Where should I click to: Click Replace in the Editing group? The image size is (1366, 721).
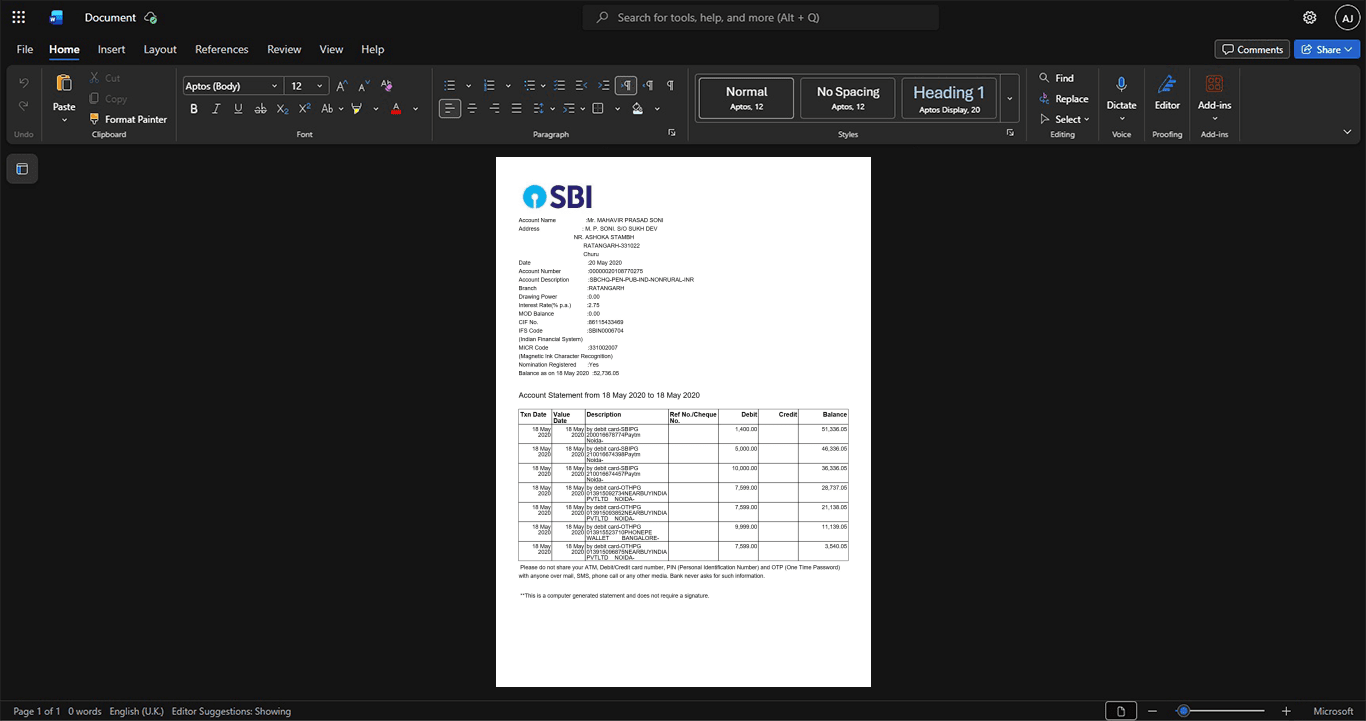point(1064,99)
